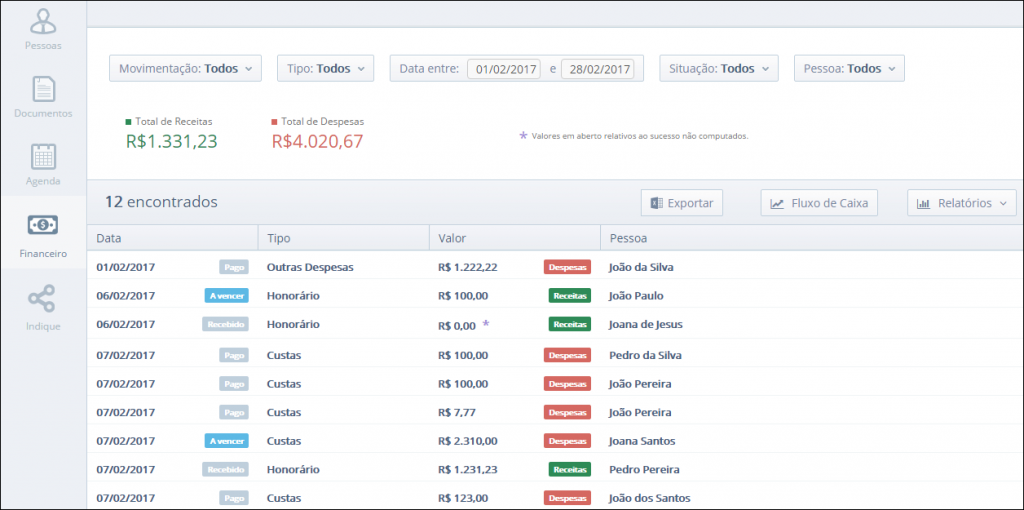Click the 'A vencer' badge for João Paulo
The image size is (1024, 510).
point(226,296)
